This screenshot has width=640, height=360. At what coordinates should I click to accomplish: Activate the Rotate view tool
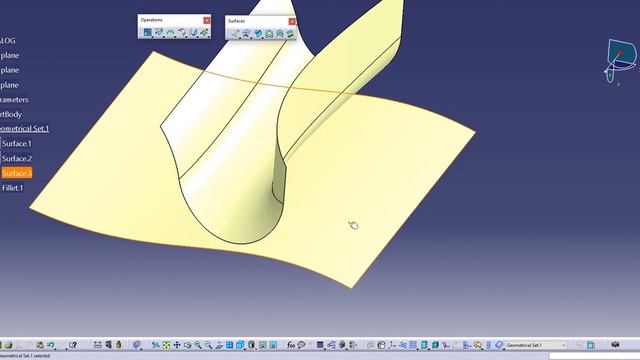tap(187, 345)
